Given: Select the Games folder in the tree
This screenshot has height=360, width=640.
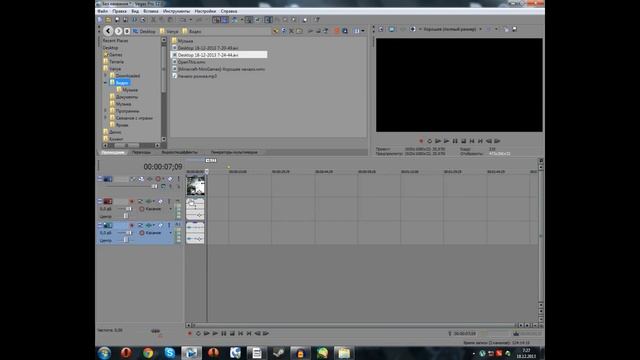Looking at the screenshot, I should tap(113, 55).
